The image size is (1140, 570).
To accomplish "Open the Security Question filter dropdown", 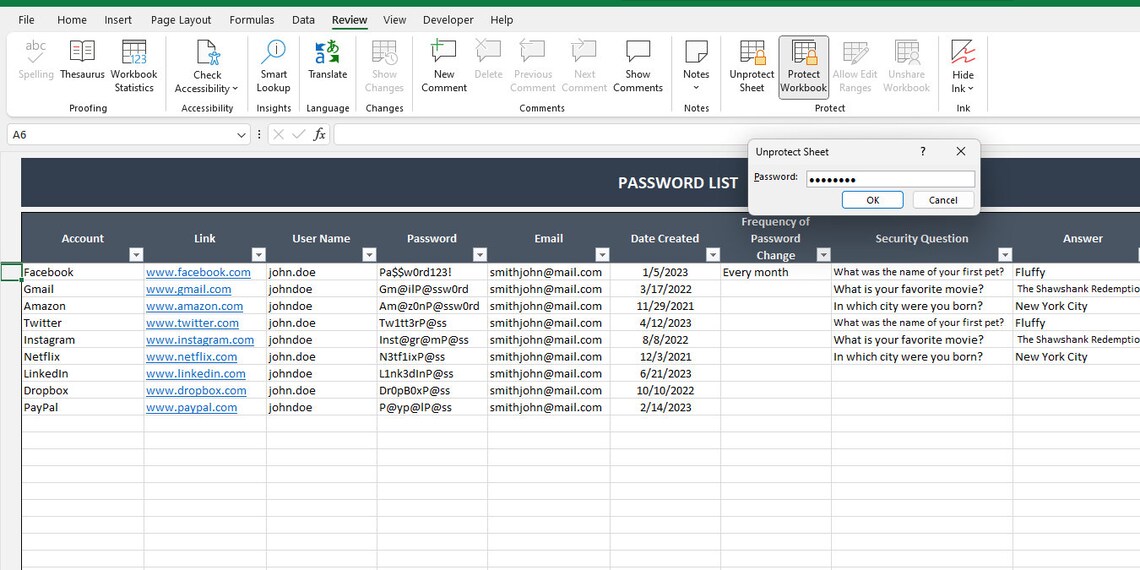I will click(1005, 254).
